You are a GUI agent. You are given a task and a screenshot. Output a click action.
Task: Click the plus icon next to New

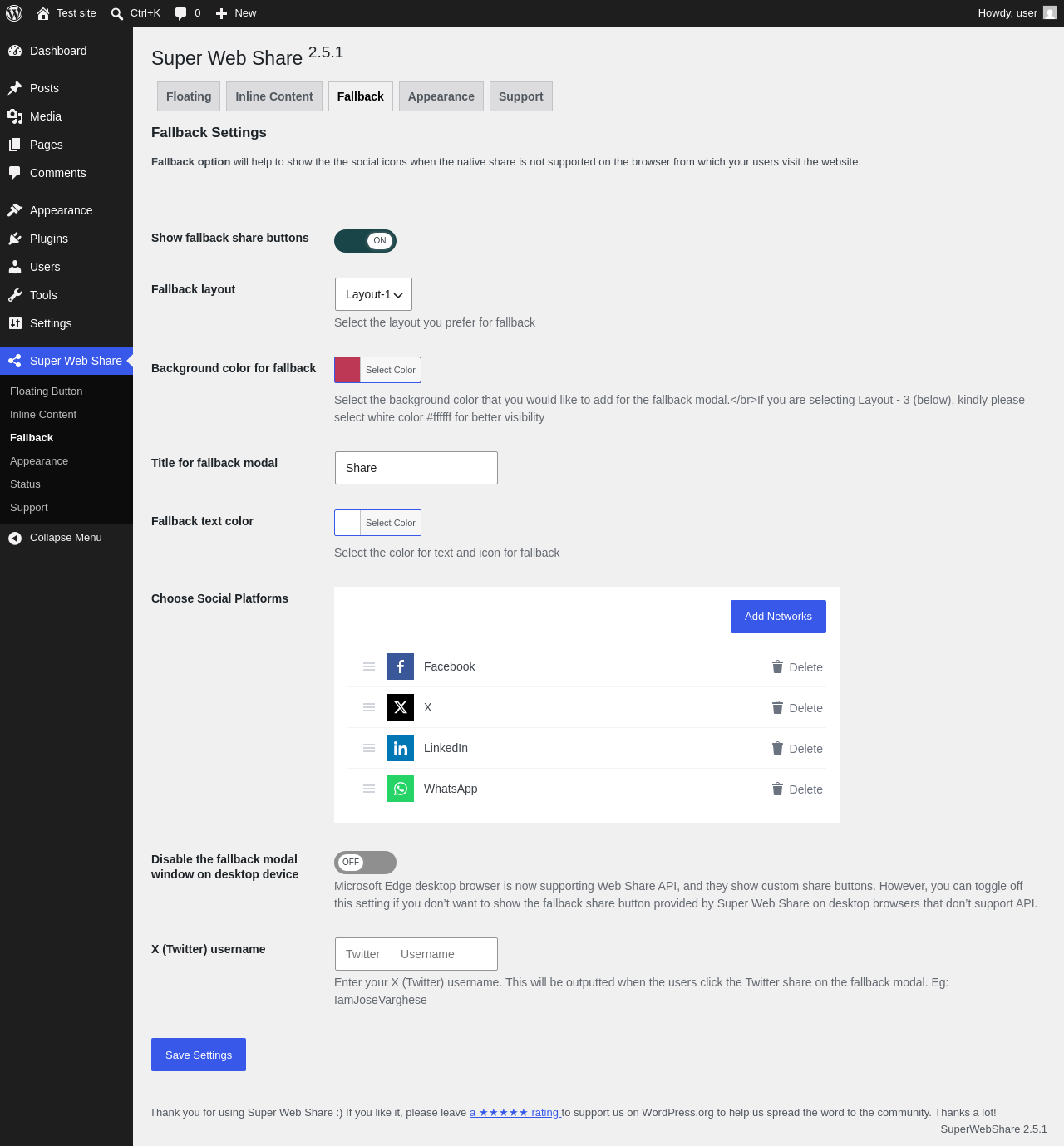pyautogui.click(x=221, y=13)
